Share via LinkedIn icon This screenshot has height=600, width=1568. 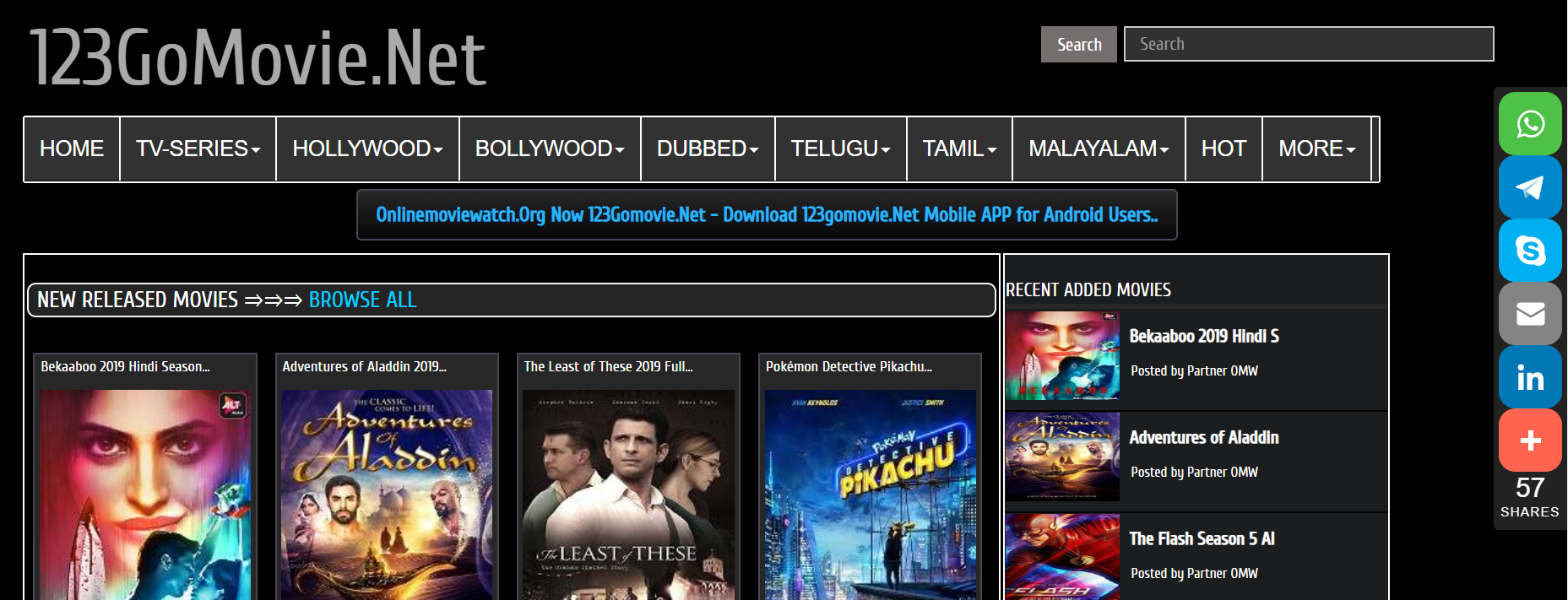click(x=1530, y=377)
